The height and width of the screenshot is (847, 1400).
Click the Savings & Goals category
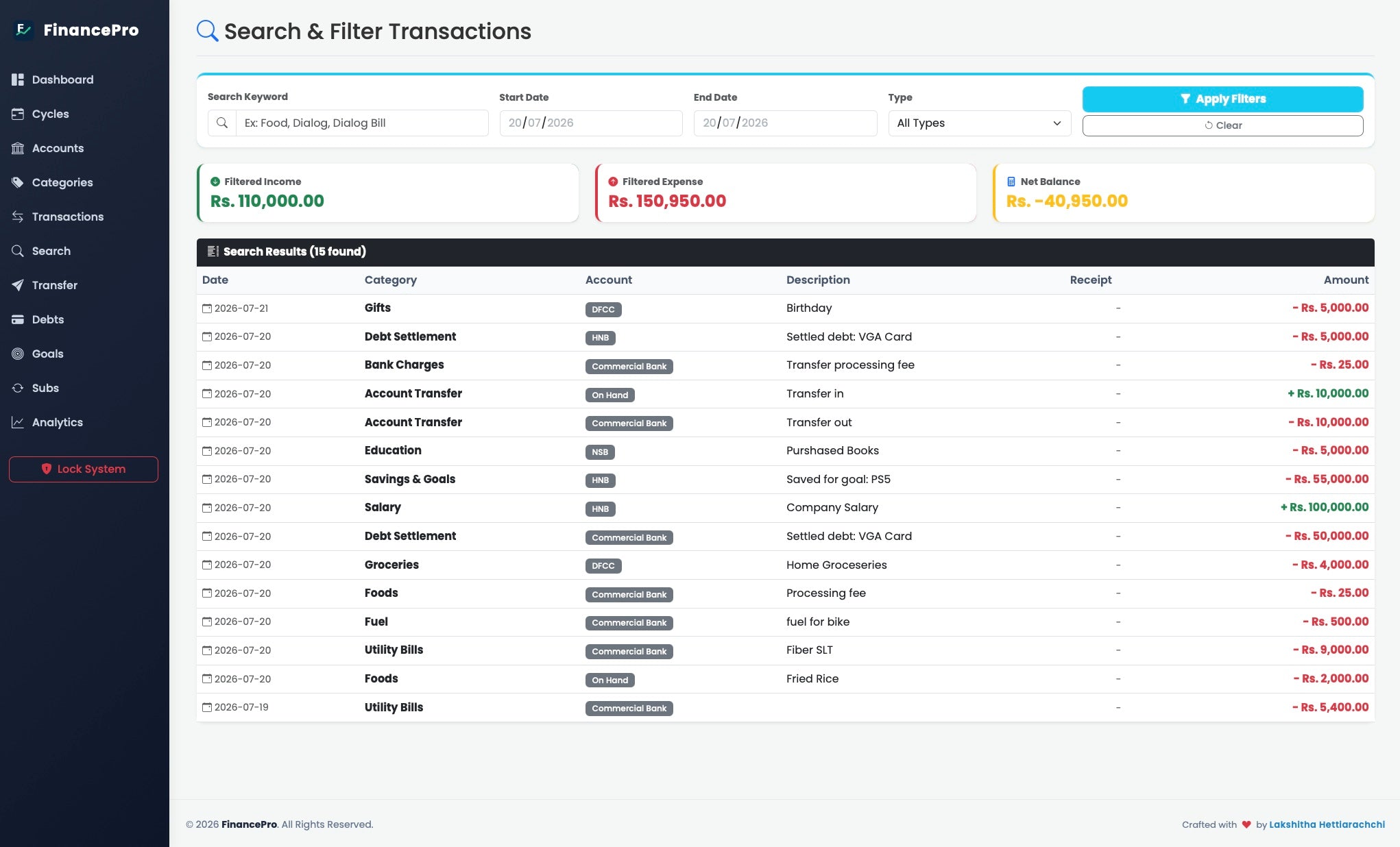(x=410, y=479)
